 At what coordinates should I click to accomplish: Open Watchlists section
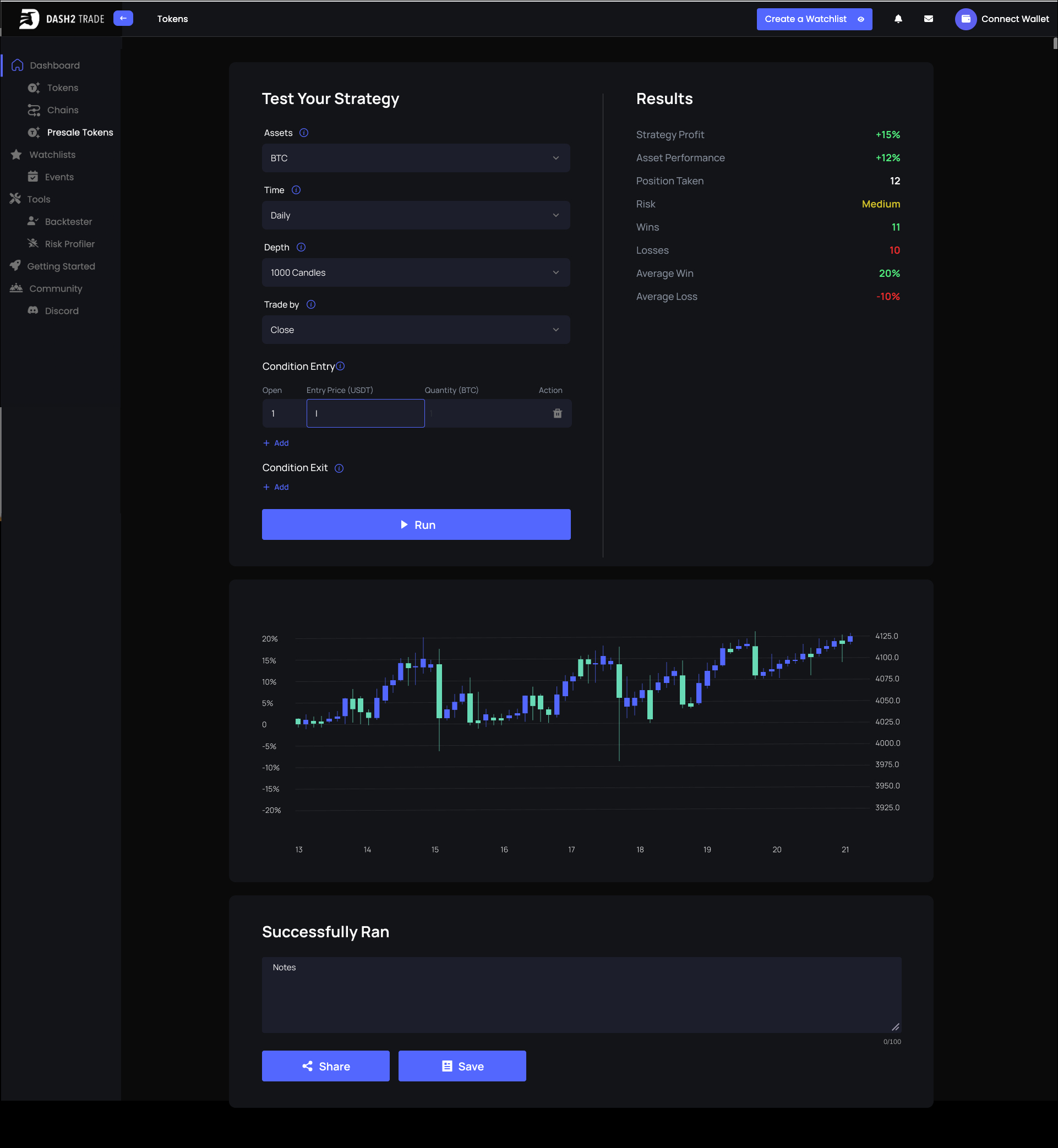coord(52,155)
